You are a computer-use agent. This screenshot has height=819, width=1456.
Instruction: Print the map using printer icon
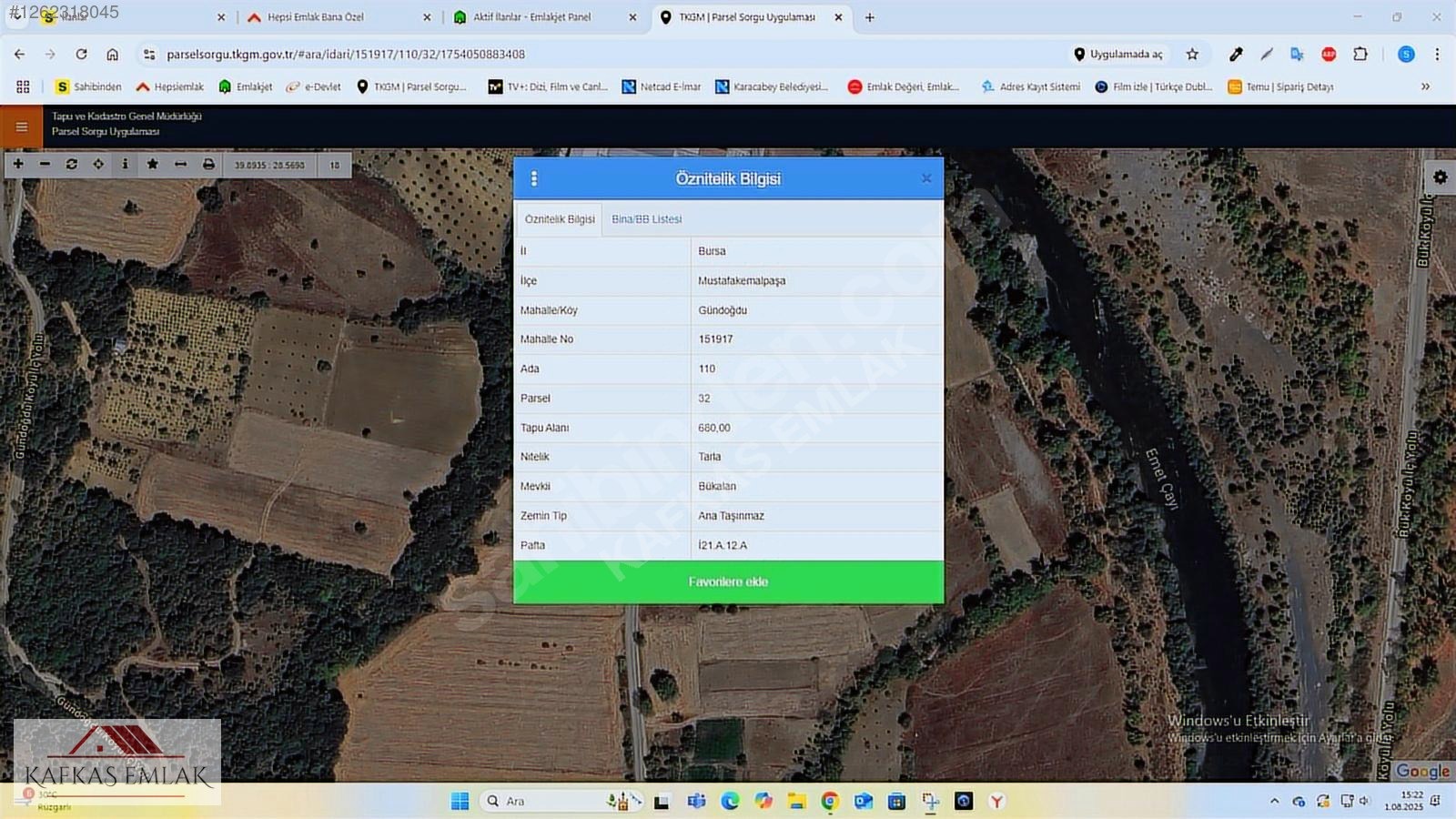(208, 164)
